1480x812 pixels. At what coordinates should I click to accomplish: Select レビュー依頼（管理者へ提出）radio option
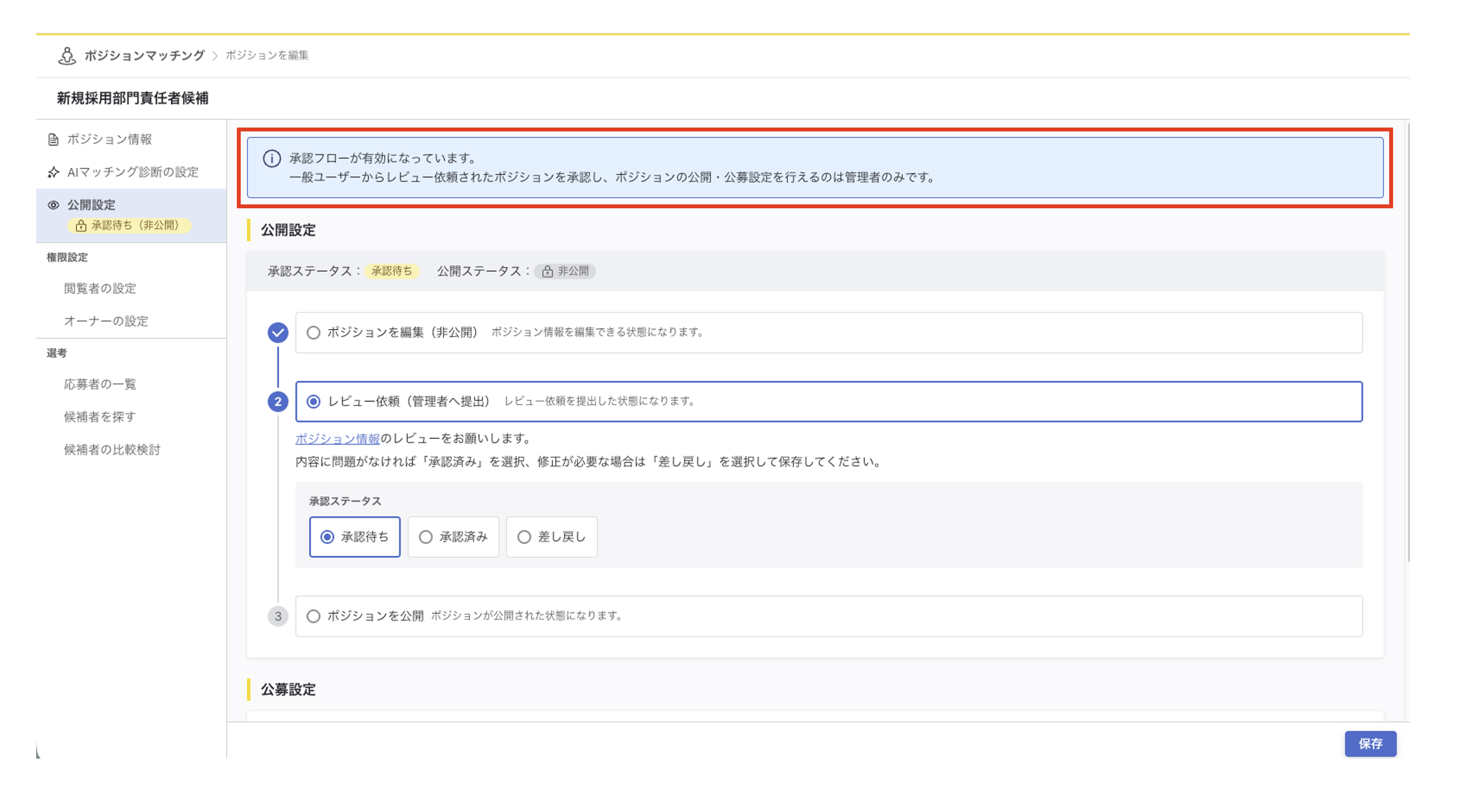(313, 402)
